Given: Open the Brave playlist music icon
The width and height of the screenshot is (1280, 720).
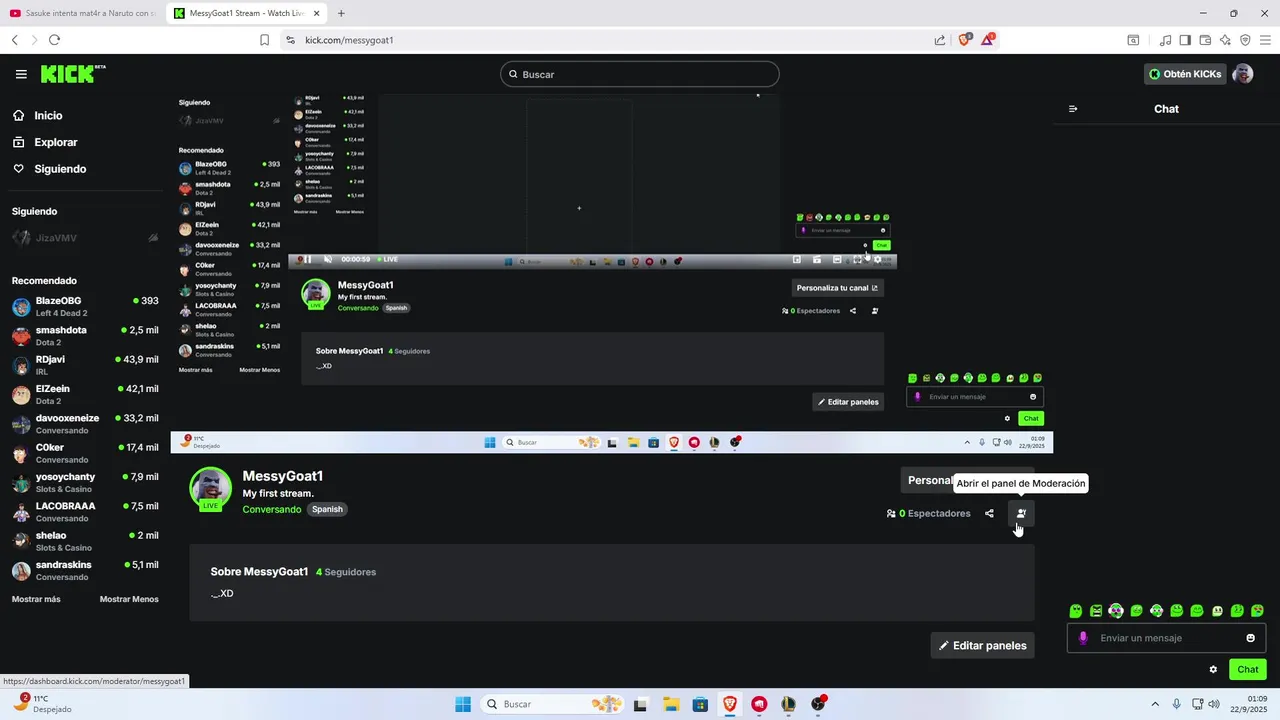Looking at the screenshot, I should pos(1165,40).
